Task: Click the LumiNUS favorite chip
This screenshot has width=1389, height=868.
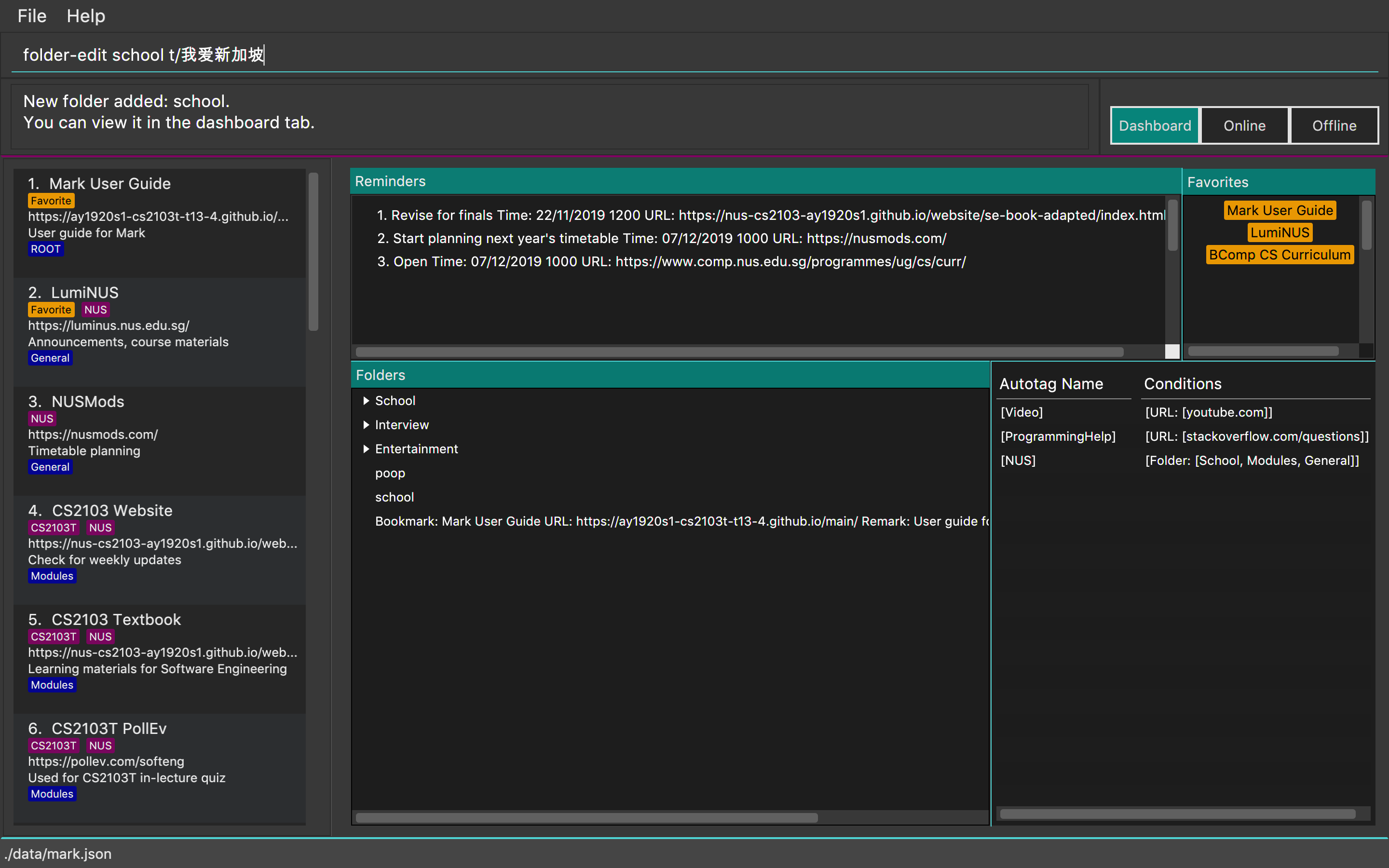Action: (1280, 232)
